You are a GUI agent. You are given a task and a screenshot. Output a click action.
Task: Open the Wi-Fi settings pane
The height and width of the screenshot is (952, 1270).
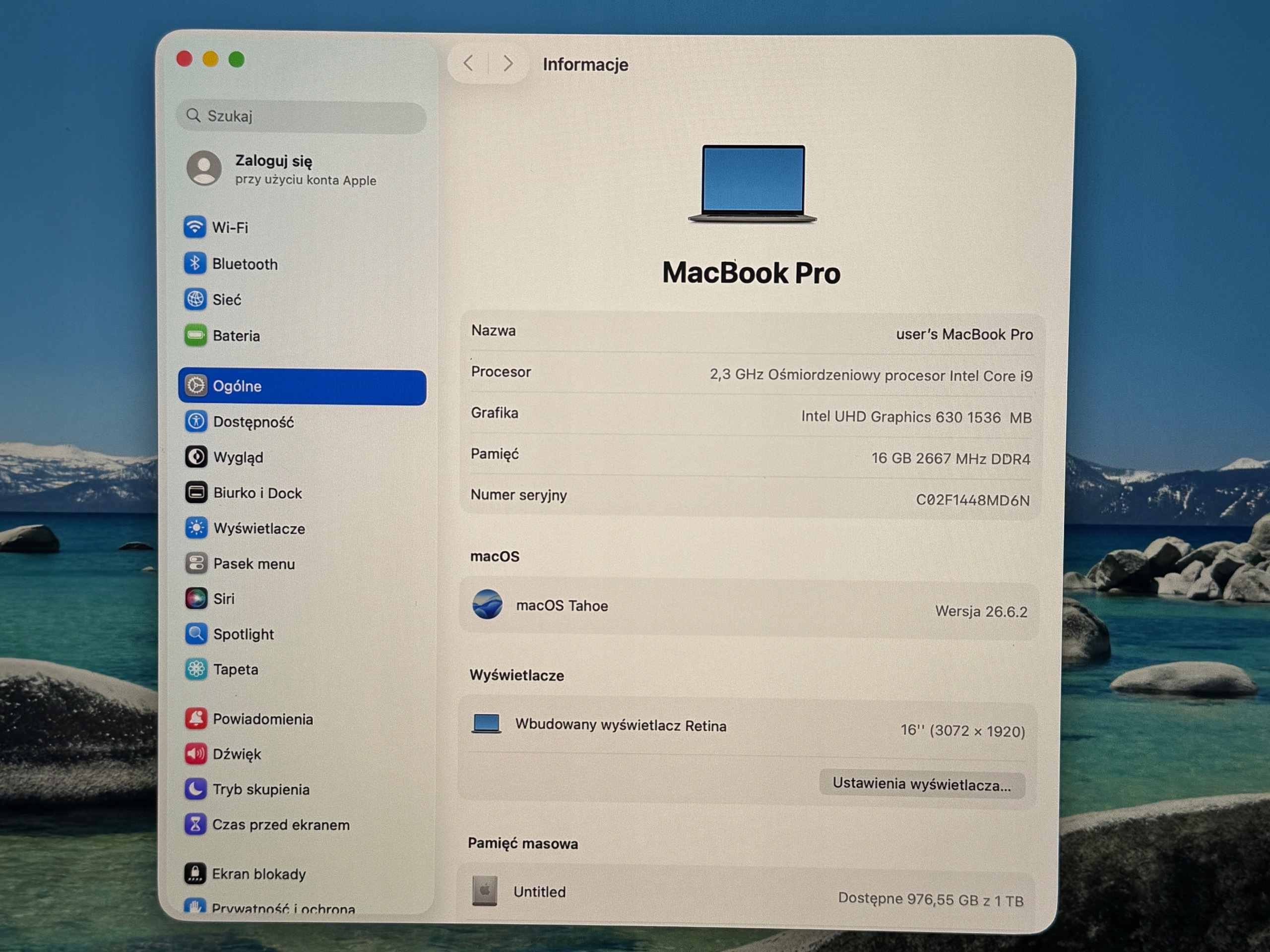coord(230,227)
